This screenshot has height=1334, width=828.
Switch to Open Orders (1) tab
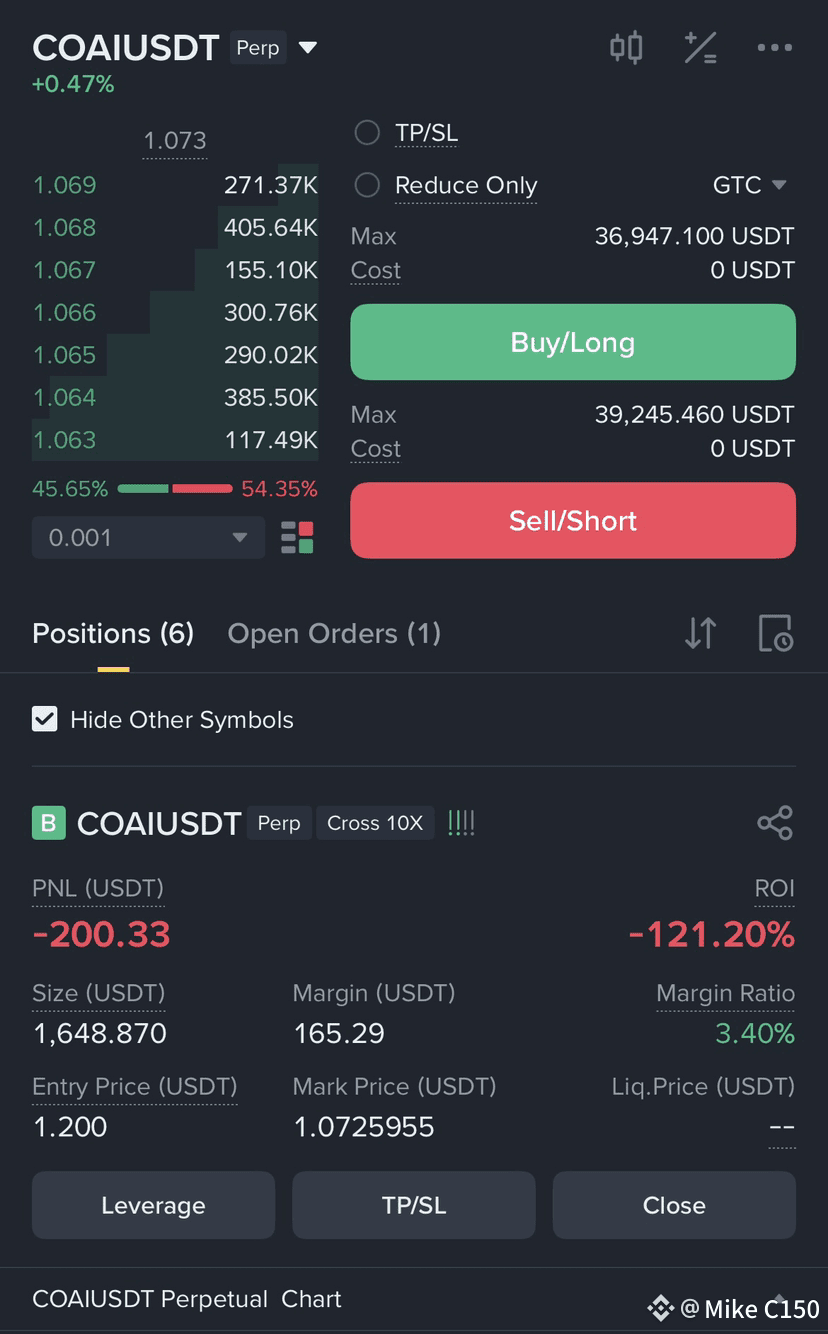pyautogui.click(x=334, y=633)
